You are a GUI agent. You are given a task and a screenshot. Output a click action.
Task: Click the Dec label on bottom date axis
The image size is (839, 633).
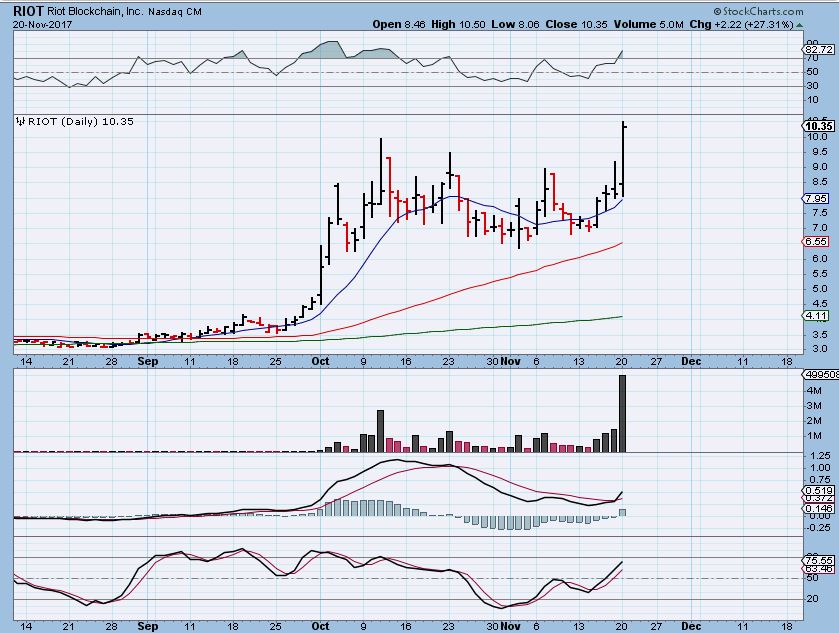point(690,624)
